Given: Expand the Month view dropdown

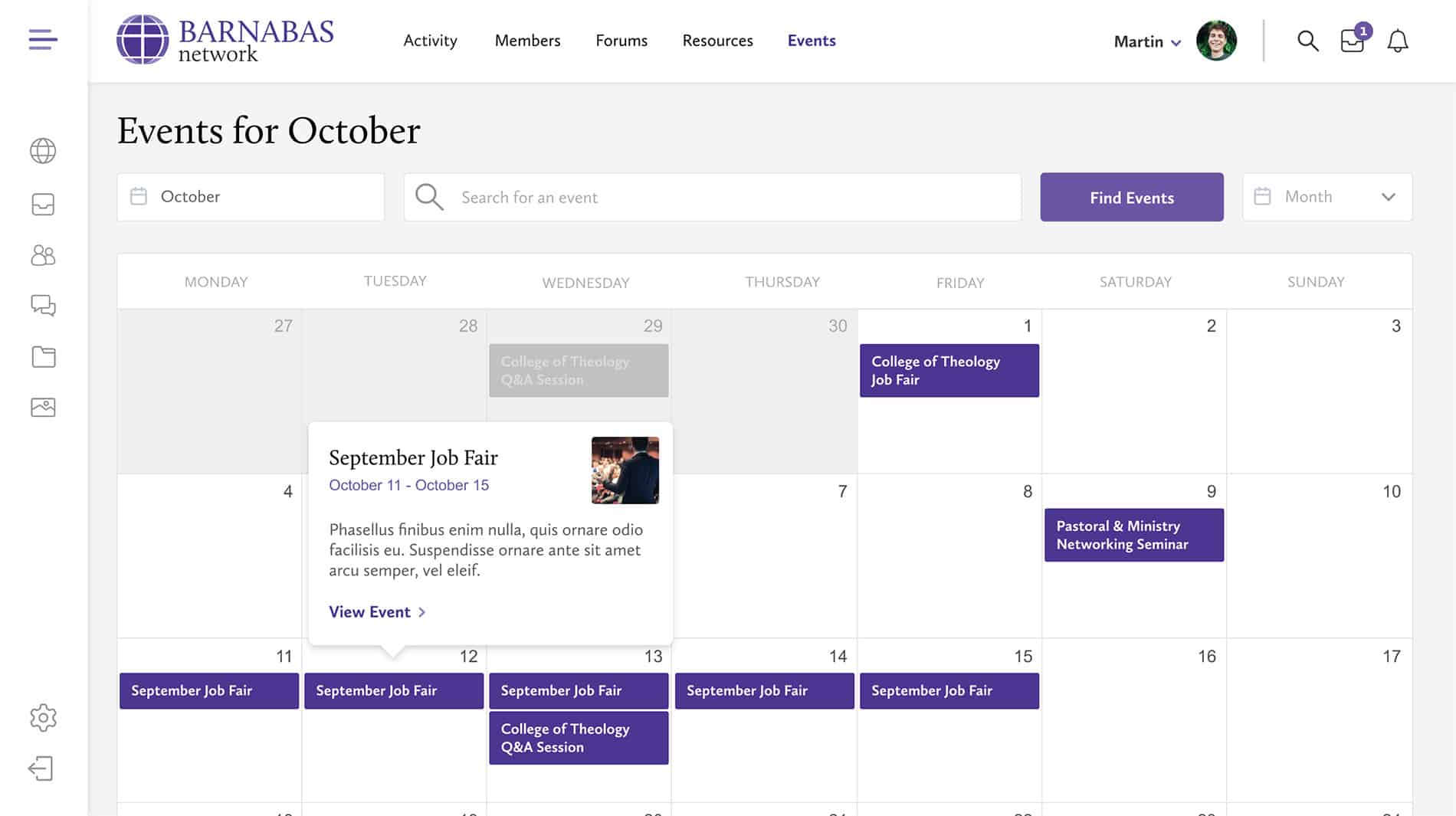Looking at the screenshot, I should [x=1326, y=197].
